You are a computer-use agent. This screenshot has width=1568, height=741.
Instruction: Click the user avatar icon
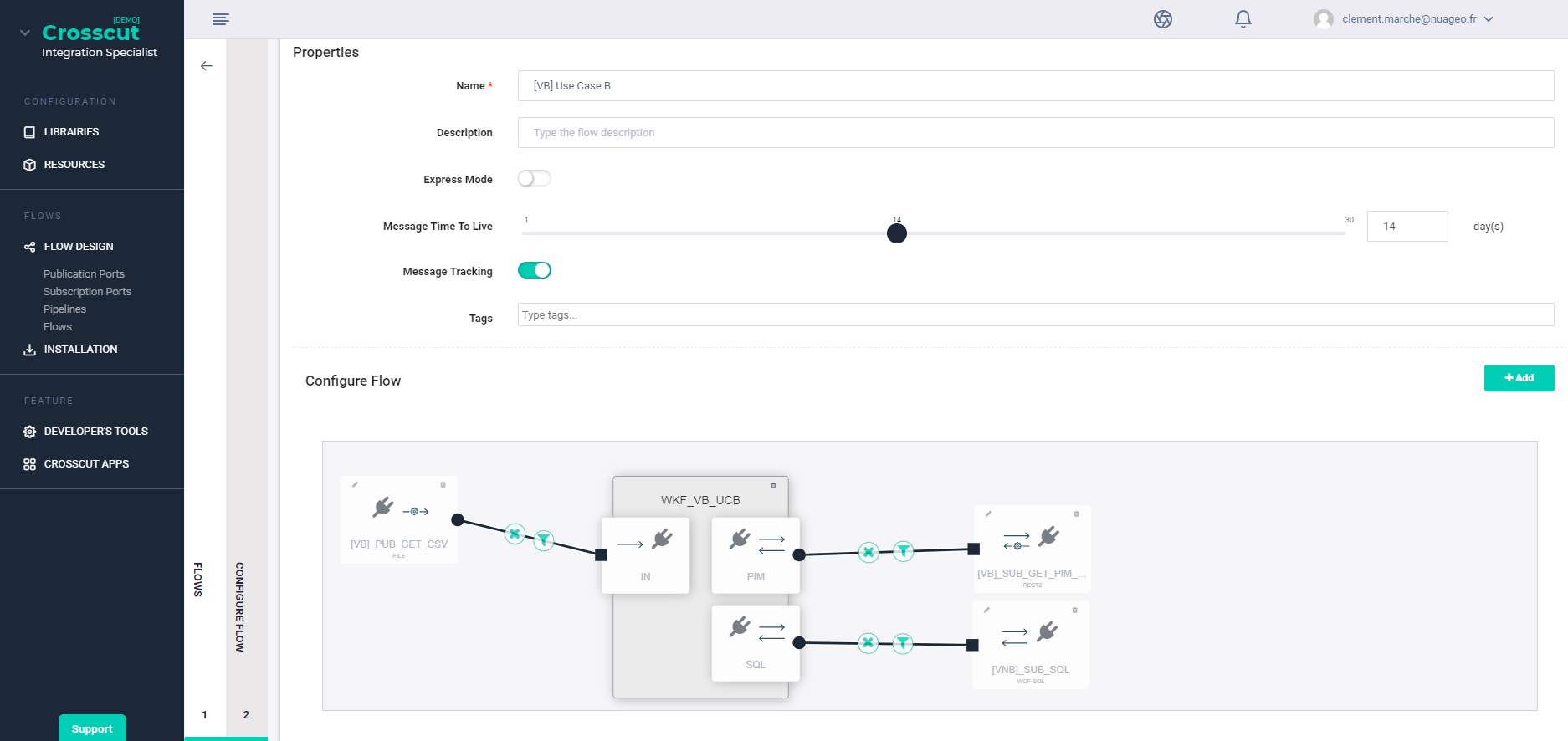coord(1324,19)
